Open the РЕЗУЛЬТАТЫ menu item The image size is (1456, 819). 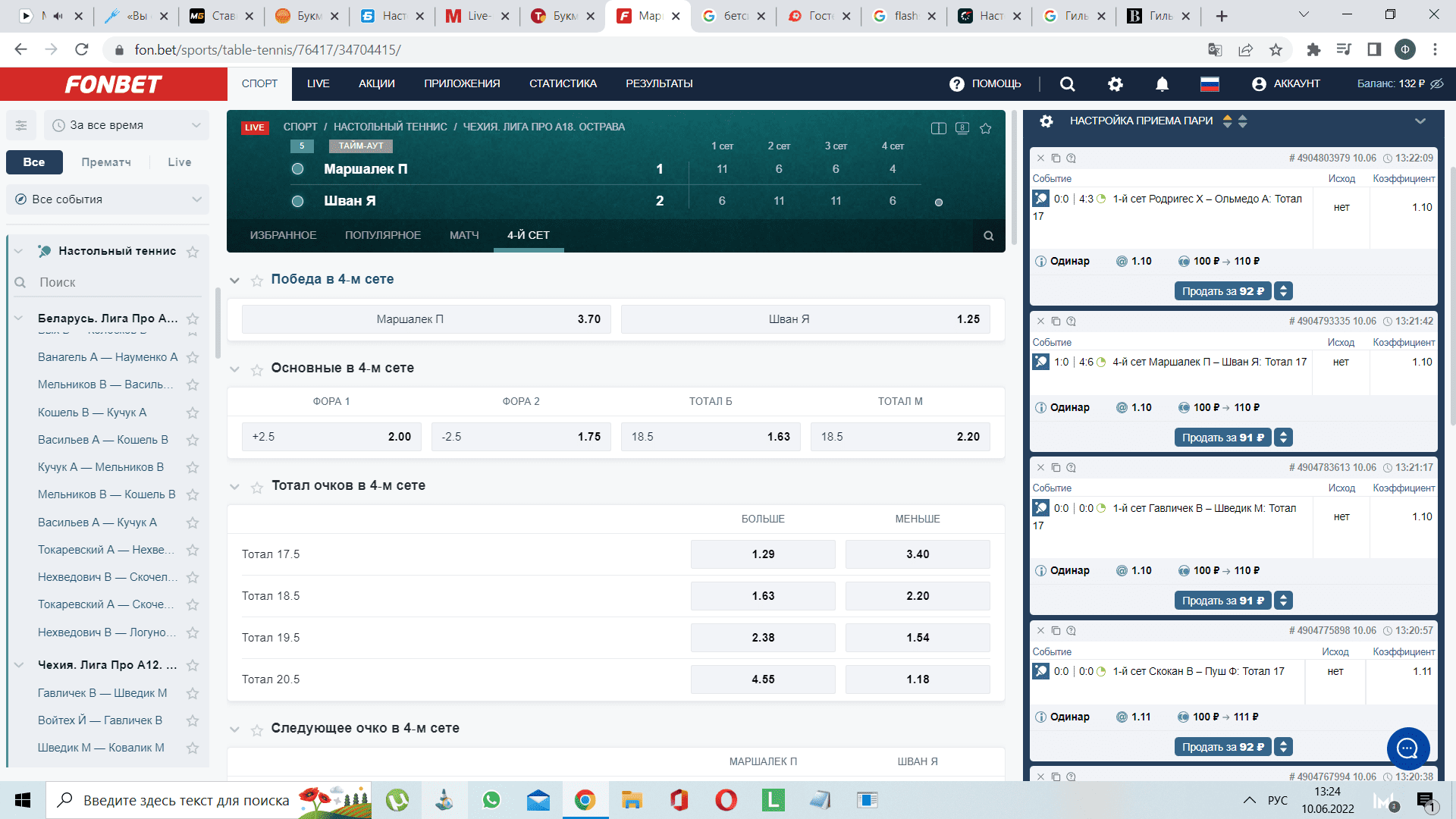click(x=659, y=84)
